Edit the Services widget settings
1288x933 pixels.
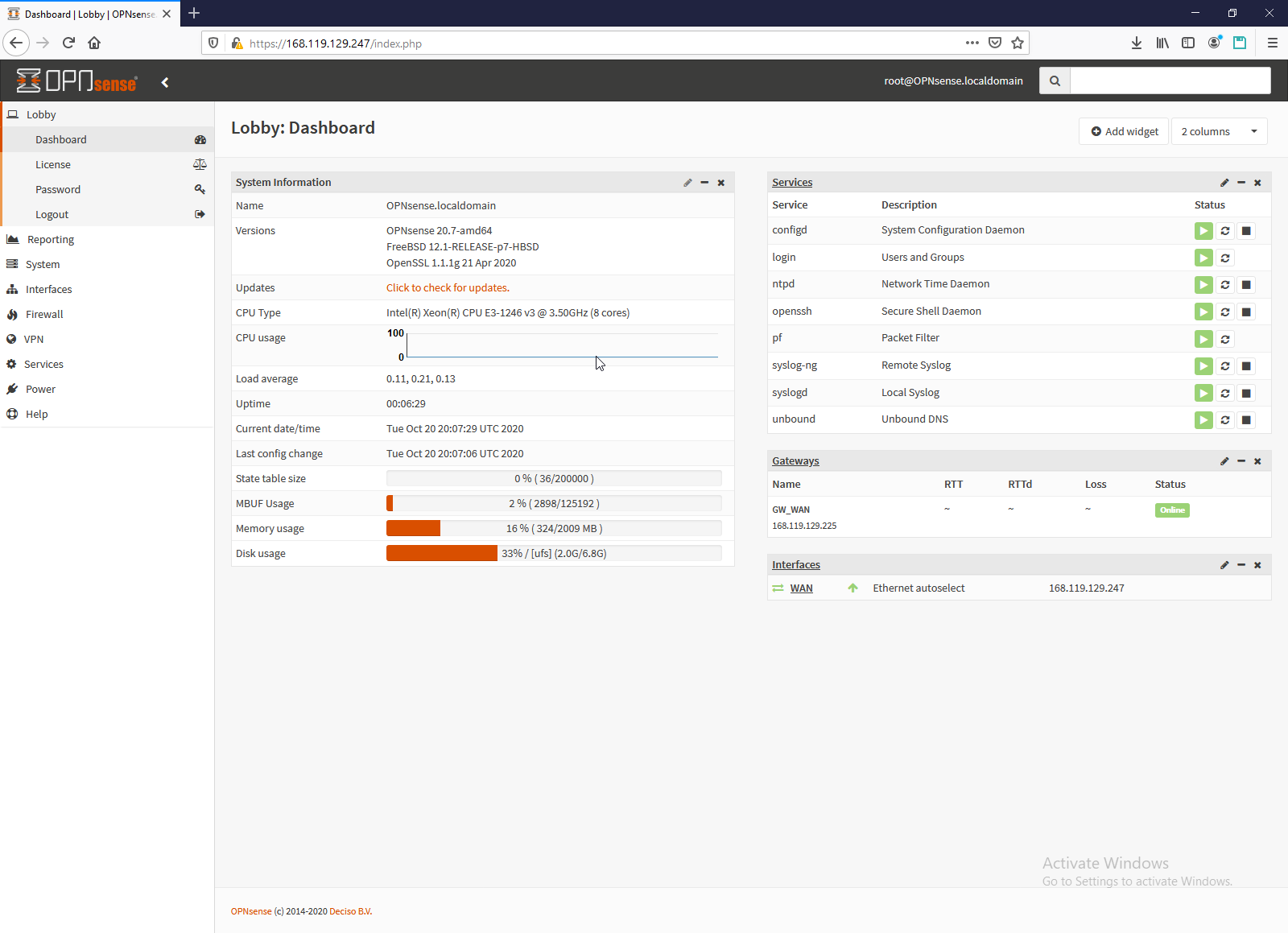point(1224,183)
